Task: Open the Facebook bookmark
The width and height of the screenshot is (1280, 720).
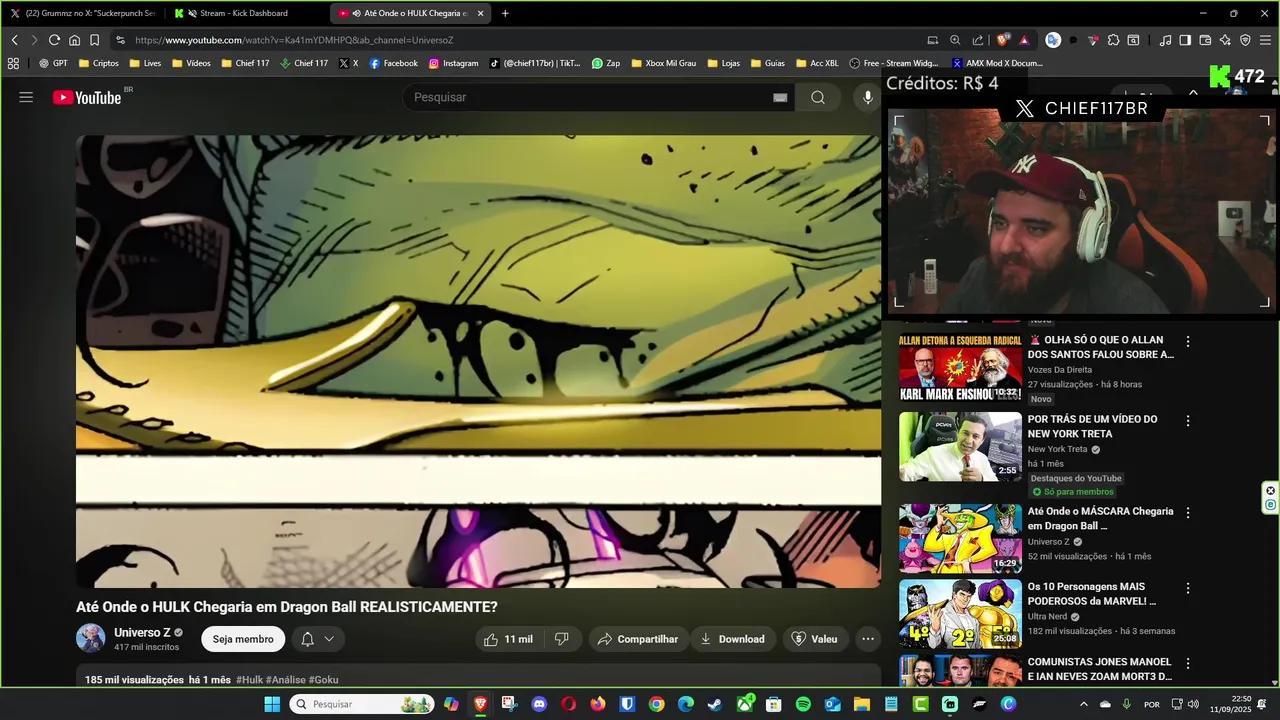Action: click(x=393, y=63)
